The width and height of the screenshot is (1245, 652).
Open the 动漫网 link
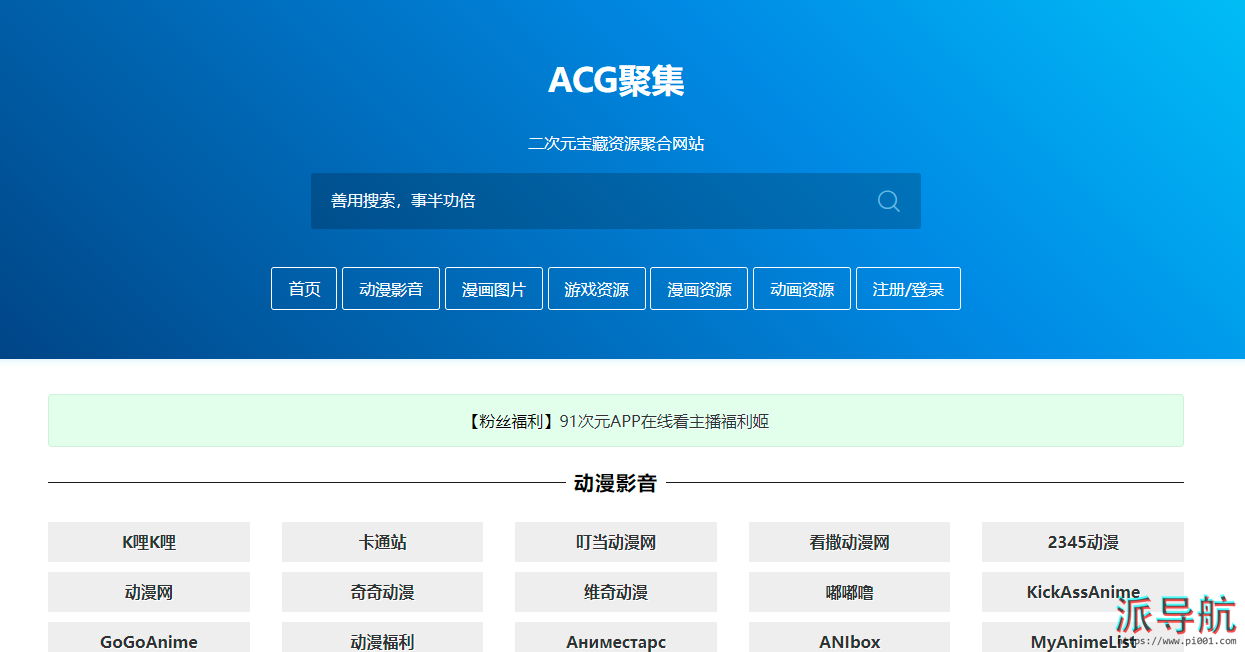click(149, 592)
